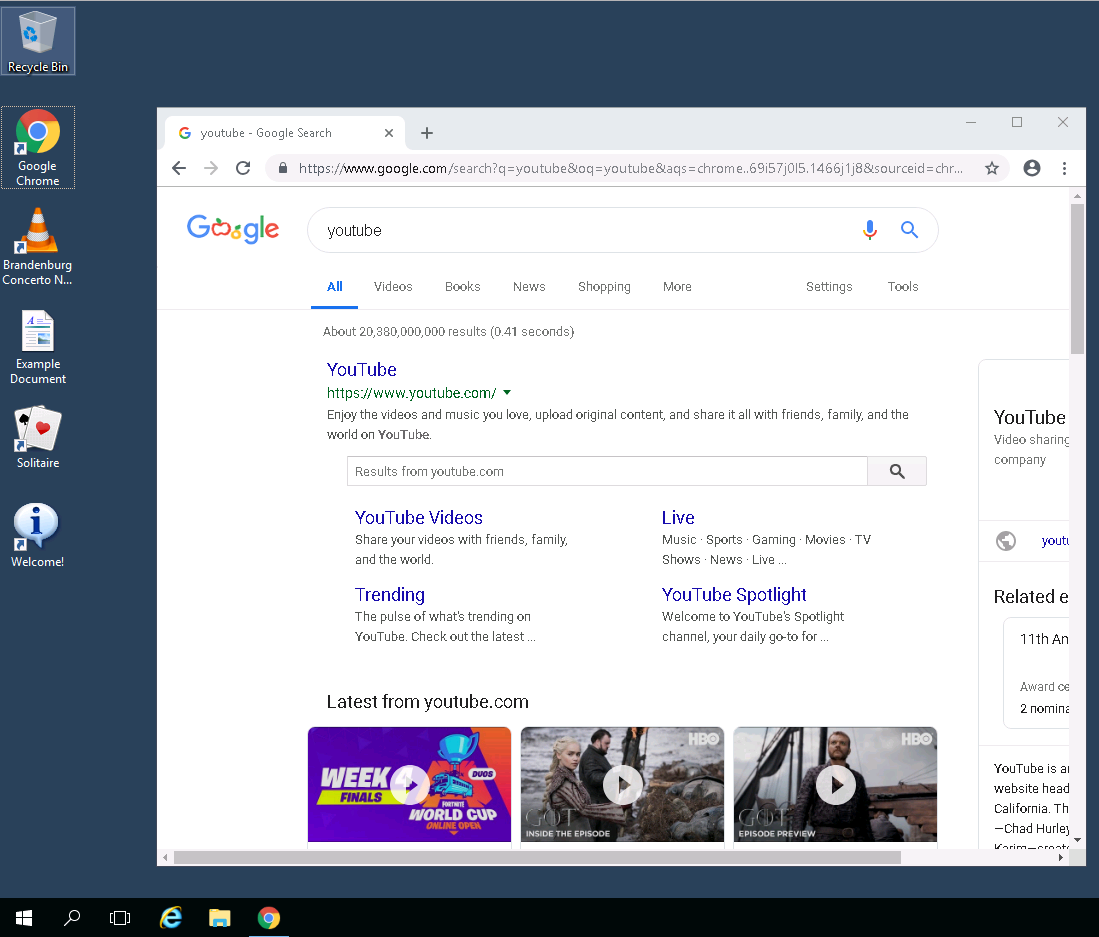The image size is (1099, 937).
Task: Launch Internet Explorer from the taskbar
Action: coord(171,917)
